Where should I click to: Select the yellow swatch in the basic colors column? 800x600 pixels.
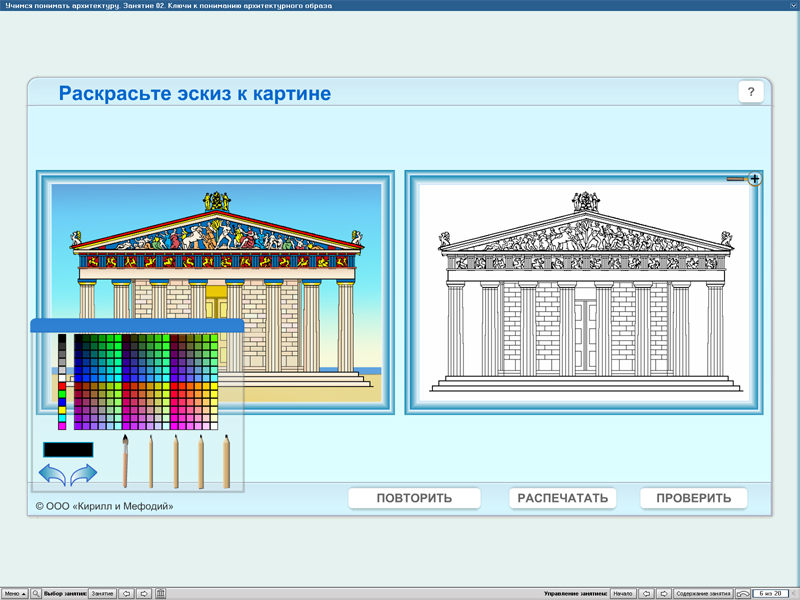point(62,410)
